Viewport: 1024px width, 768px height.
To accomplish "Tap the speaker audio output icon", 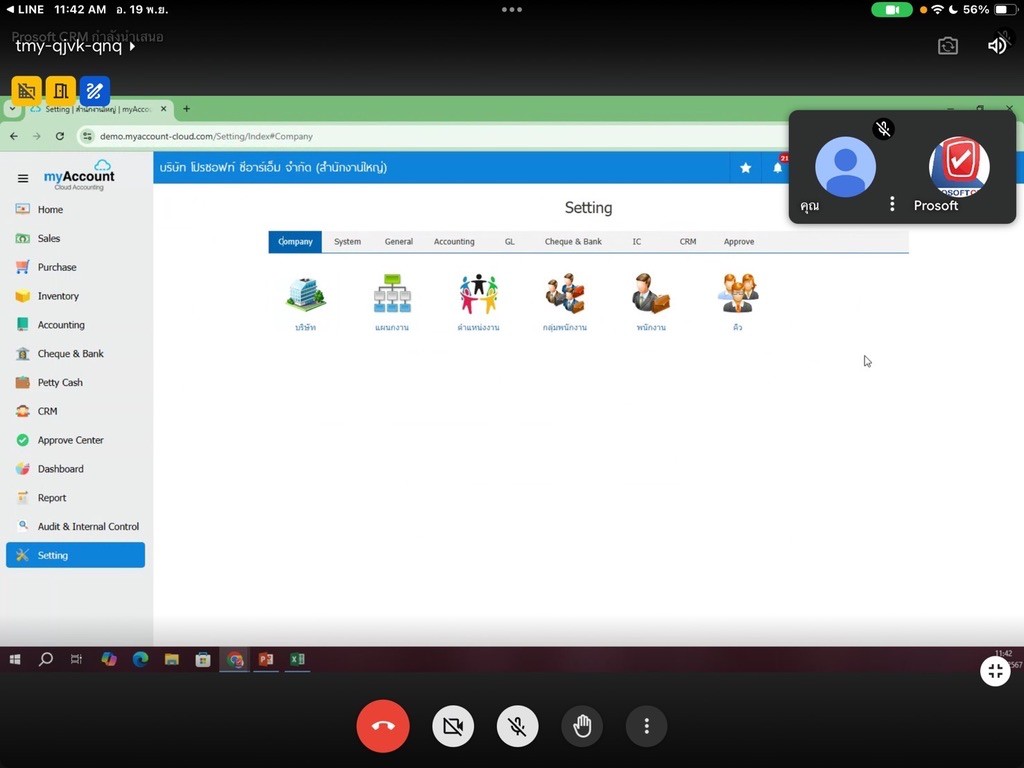I will tap(997, 46).
